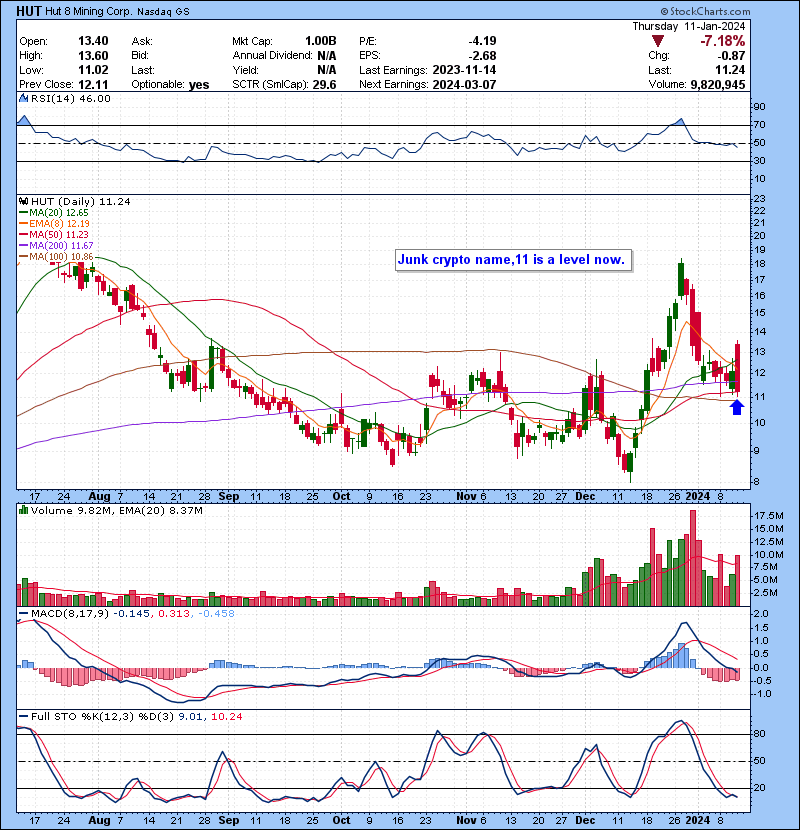Click the Volume 9.82M, EMA(20) 8.37M label
This screenshot has height=830, width=800.
tap(116, 510)
